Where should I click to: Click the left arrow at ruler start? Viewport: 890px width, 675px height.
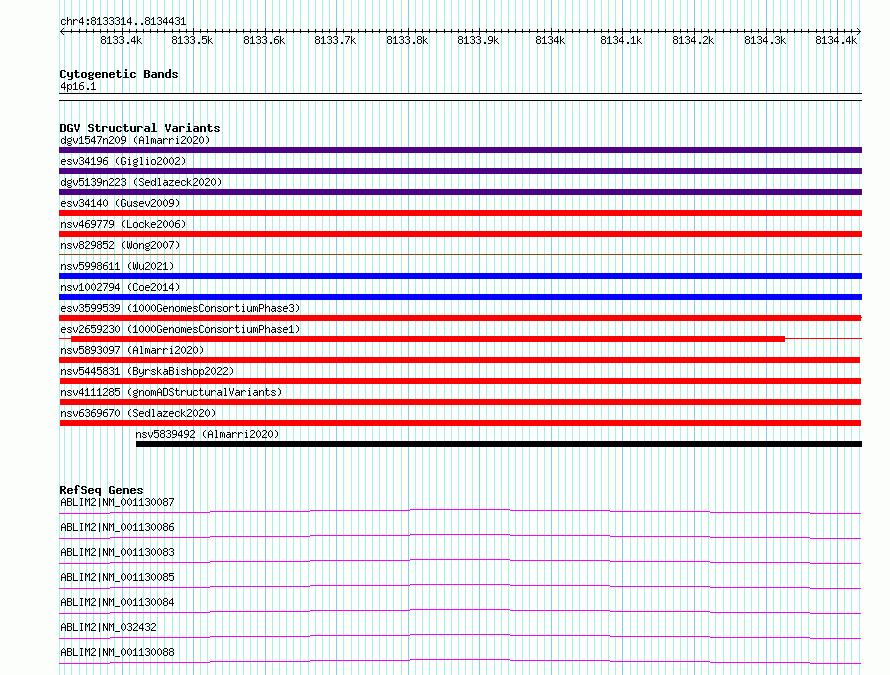coord(62,32)
